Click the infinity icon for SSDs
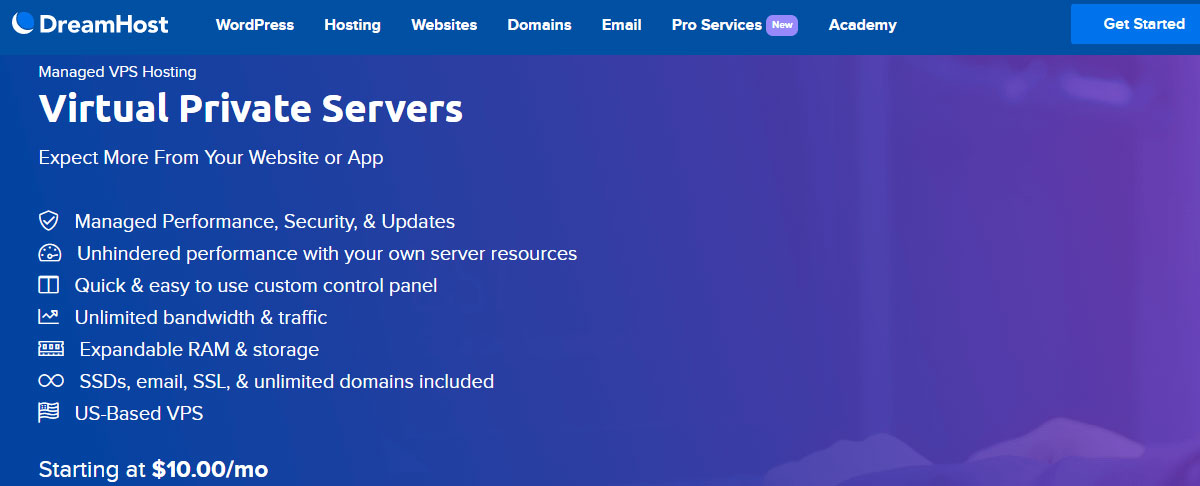The image size is (1200, 486). point(51,381)
